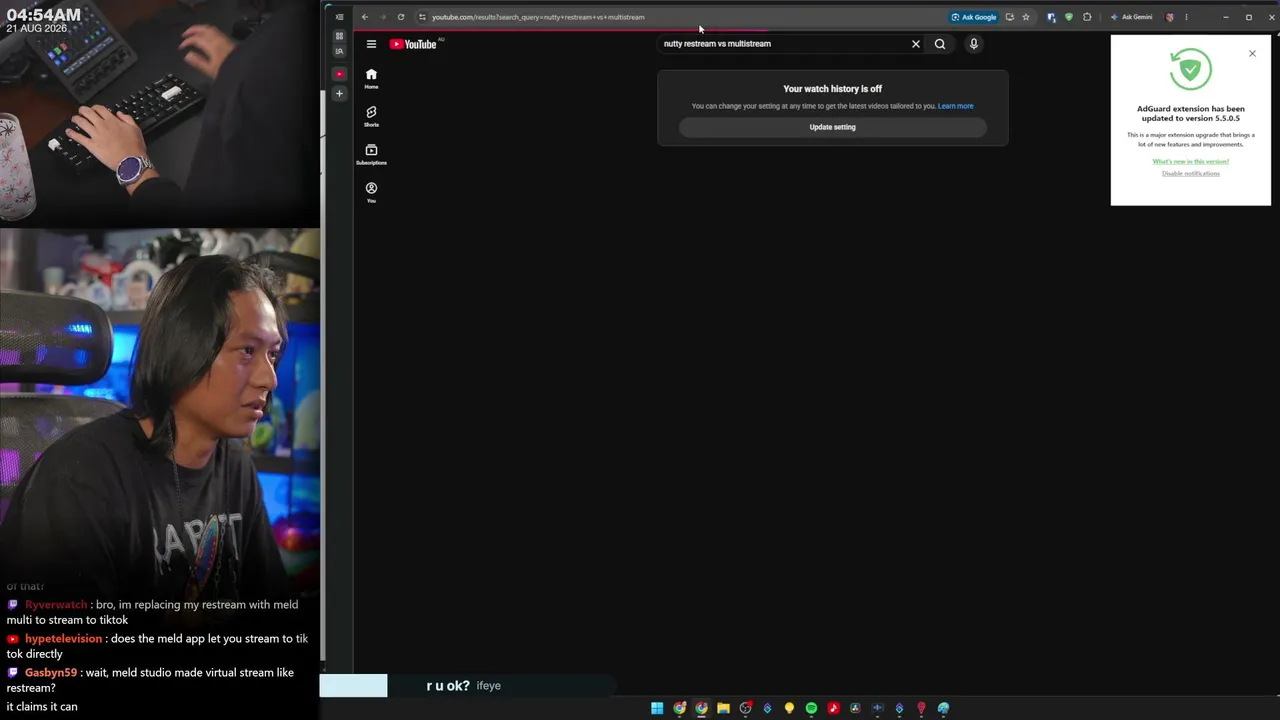The image size is (1280, 720).
Task: Open the Chrome three-dot menu
Action: coord(1187,17)
